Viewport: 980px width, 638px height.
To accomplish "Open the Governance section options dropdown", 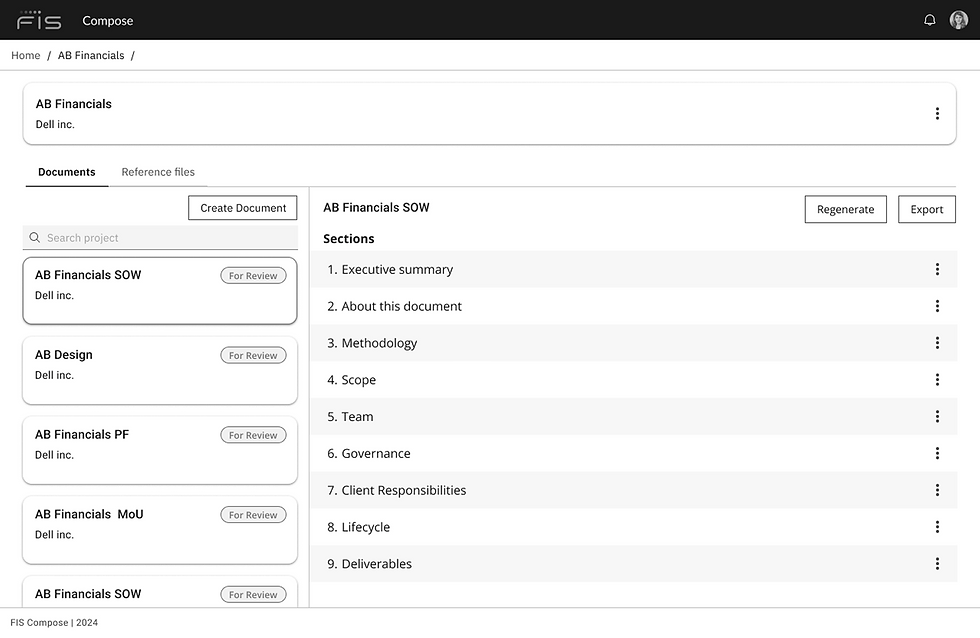I will point(937,453).
